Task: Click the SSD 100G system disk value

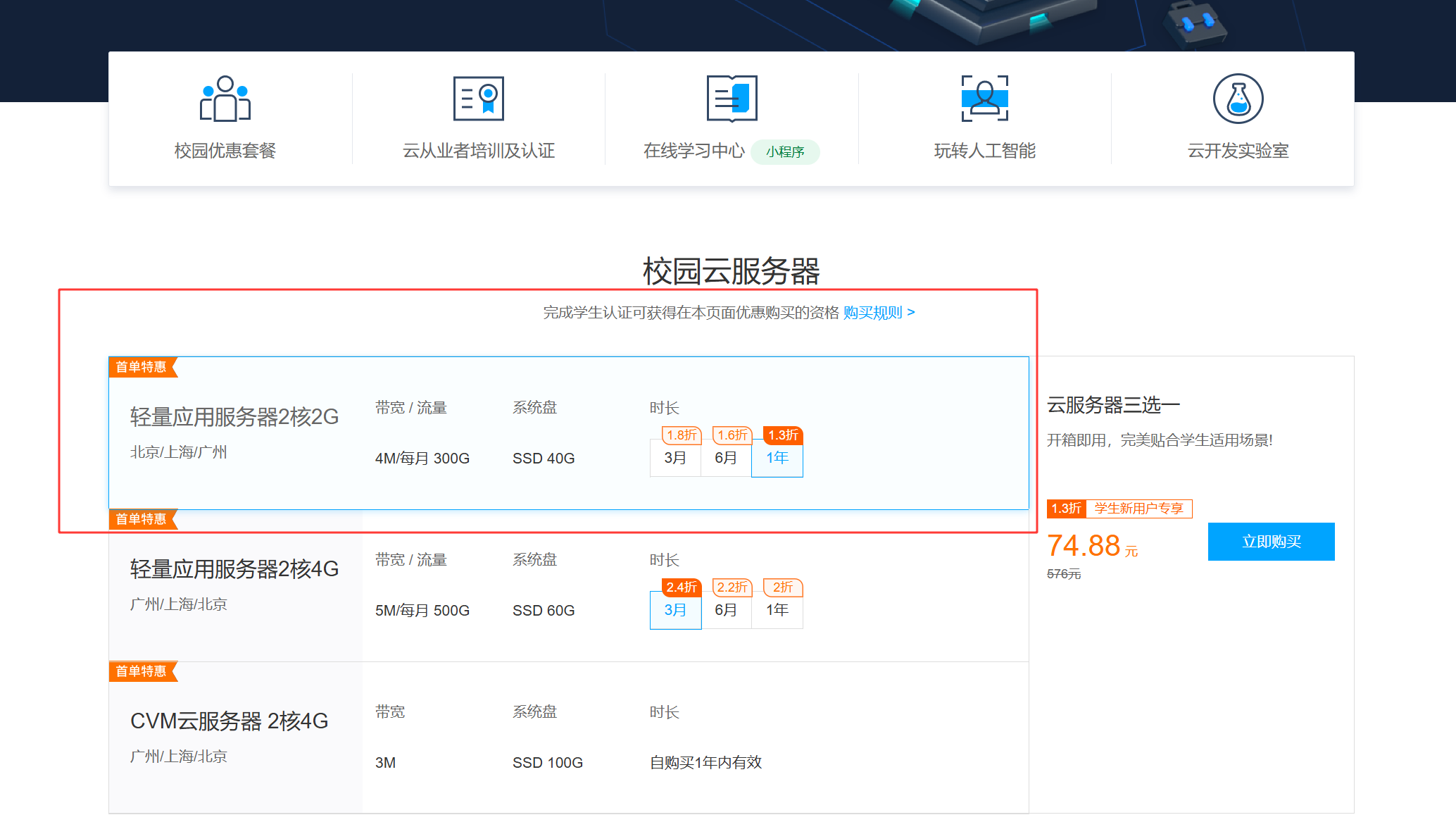Action: pyautogui.click(x=548, y=763)
